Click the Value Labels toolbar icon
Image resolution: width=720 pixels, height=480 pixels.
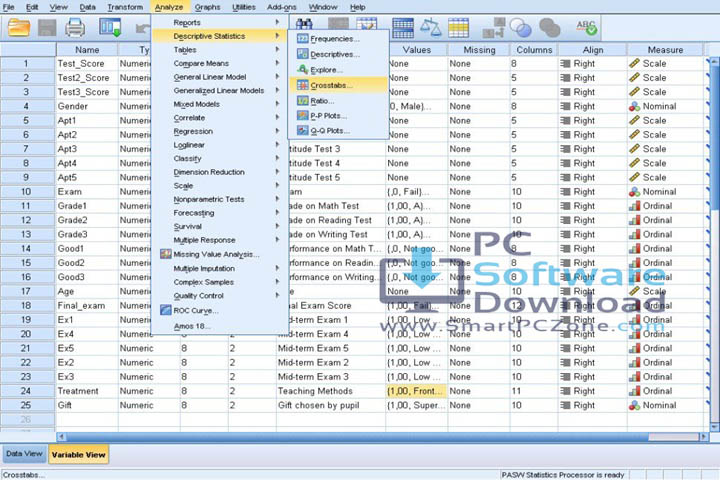[494, 28]
